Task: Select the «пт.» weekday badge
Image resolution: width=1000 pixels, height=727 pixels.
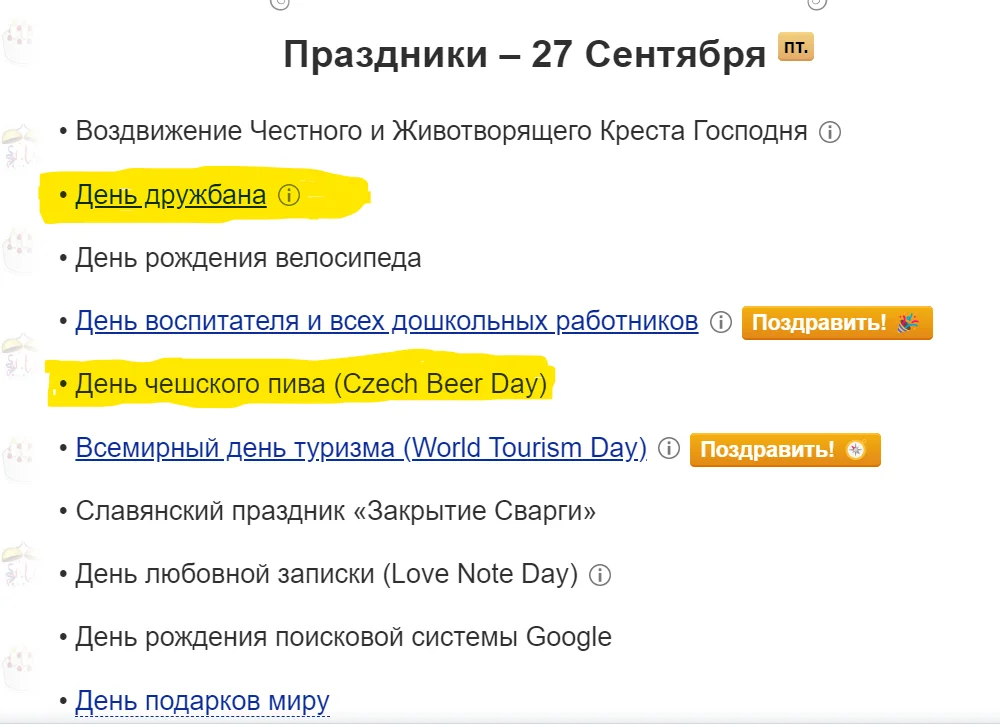Action: 795,45
